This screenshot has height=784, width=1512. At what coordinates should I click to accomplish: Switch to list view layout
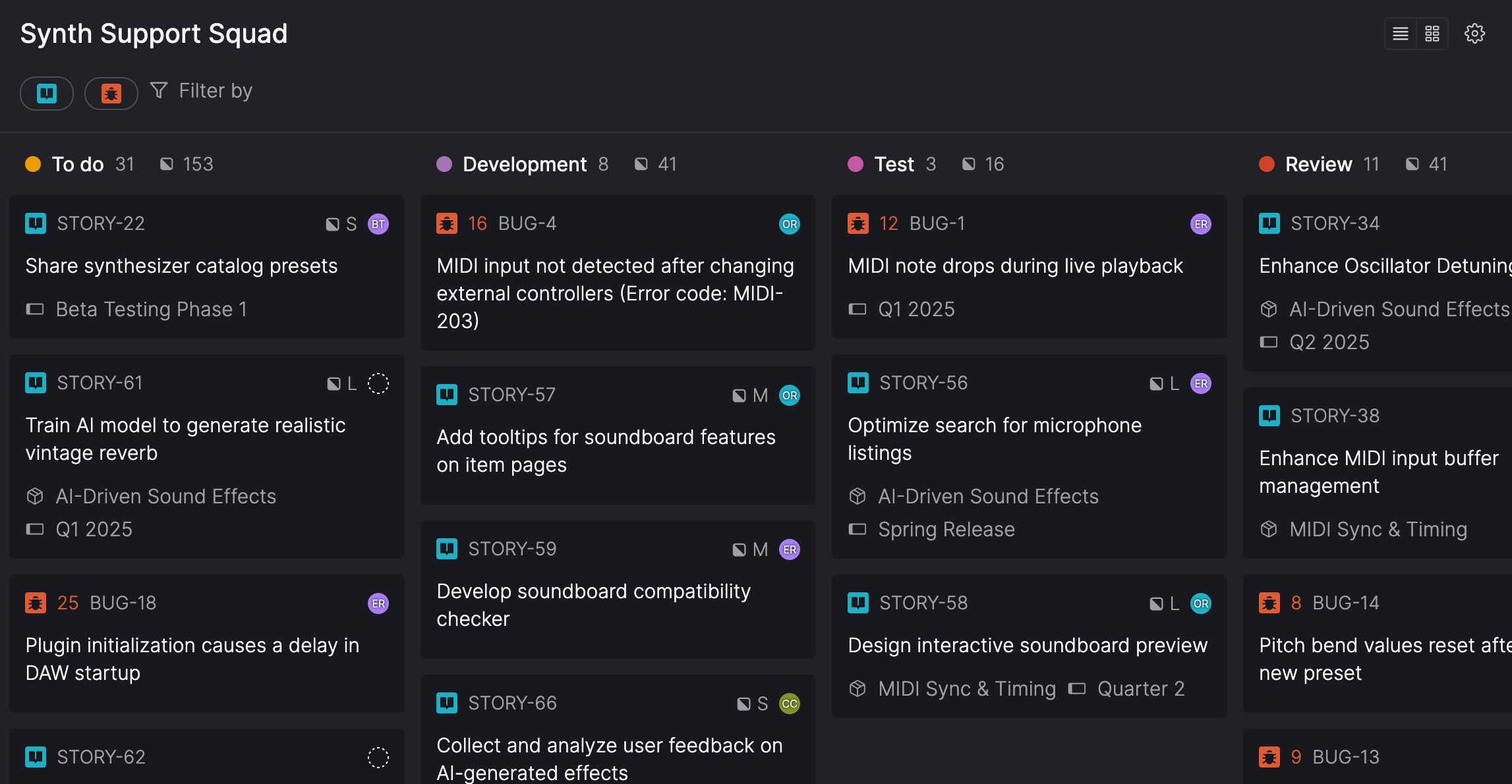1401,34
